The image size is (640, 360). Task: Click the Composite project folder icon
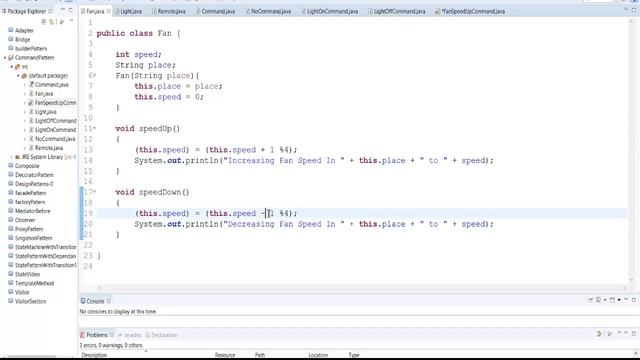tap(11, 166)
